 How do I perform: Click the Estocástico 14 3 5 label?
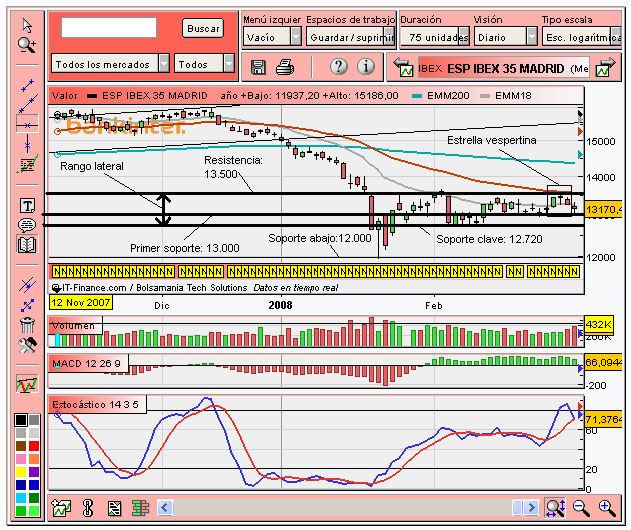(x=97, y=404)
